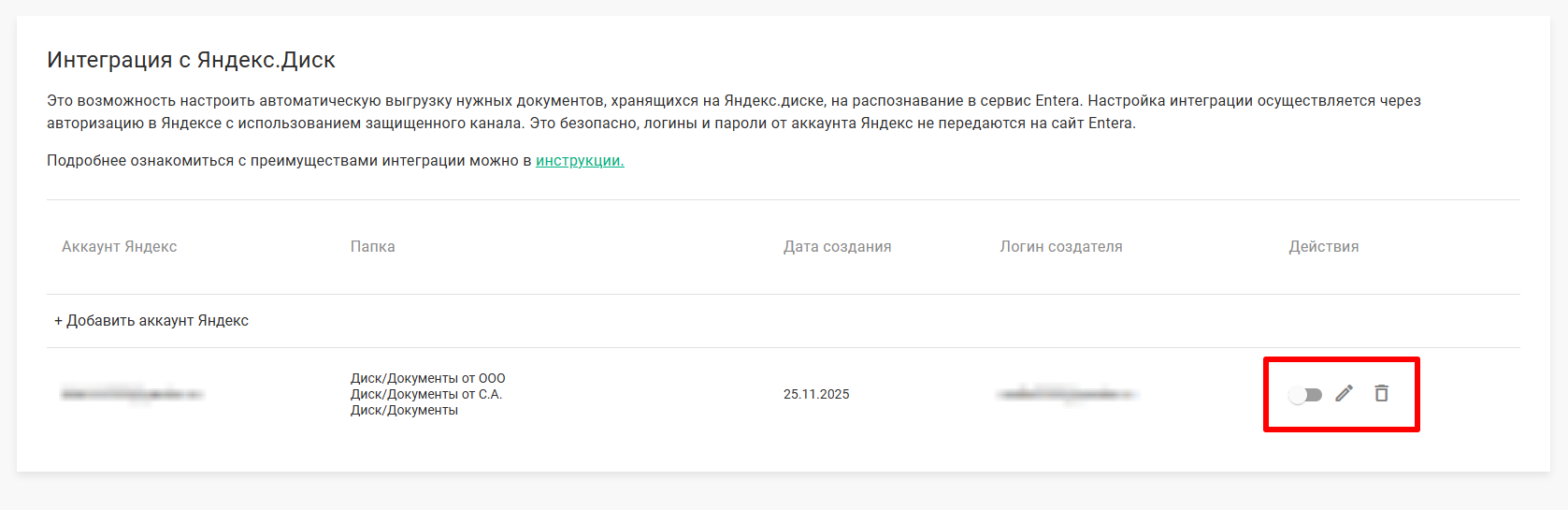Viewport: 1568px width, 510px height.
Task: Select the blurred Yandex account email cell
Action: click(132, 395)
